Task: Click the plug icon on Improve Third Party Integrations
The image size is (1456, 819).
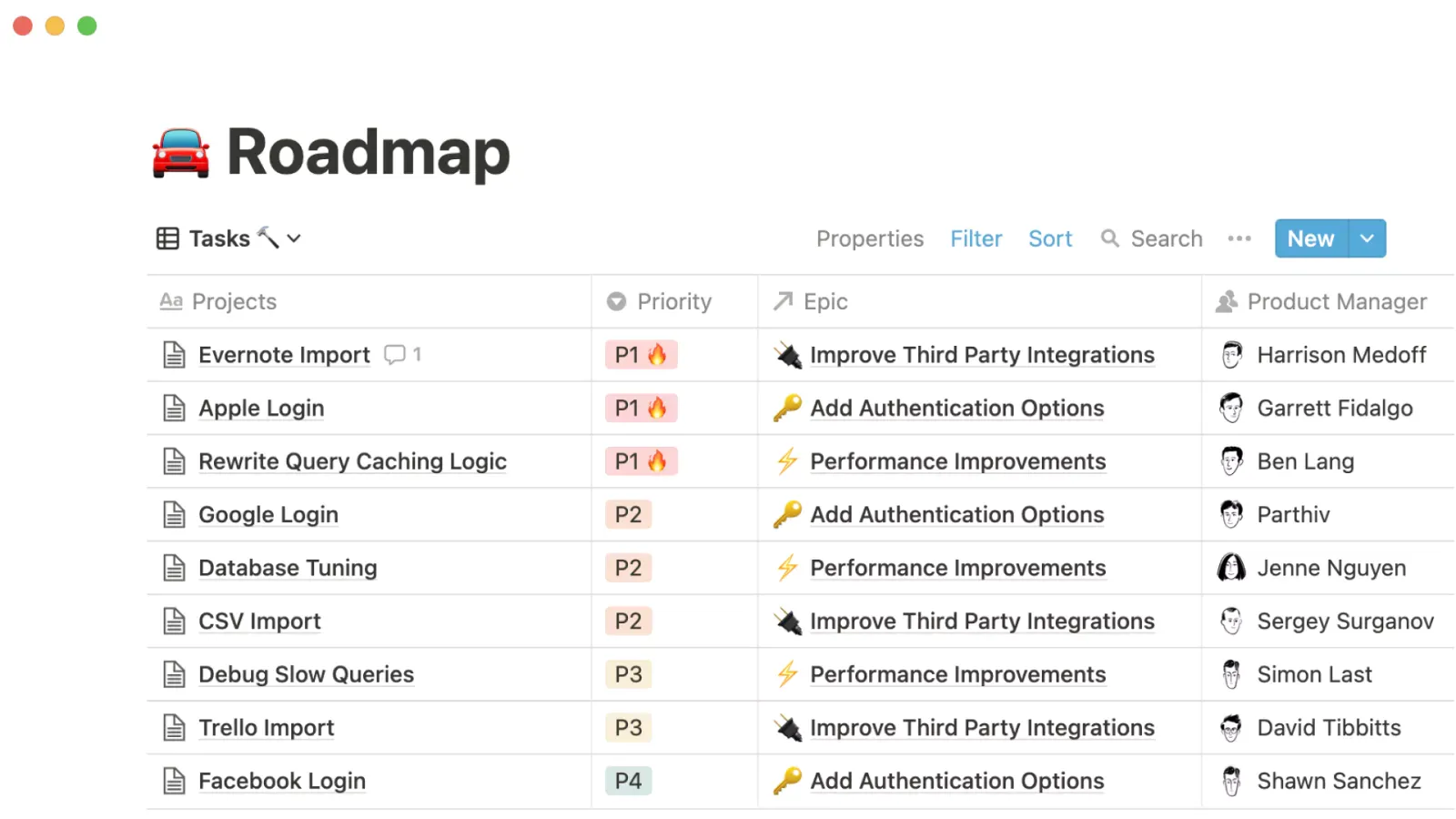Action: 787,355
